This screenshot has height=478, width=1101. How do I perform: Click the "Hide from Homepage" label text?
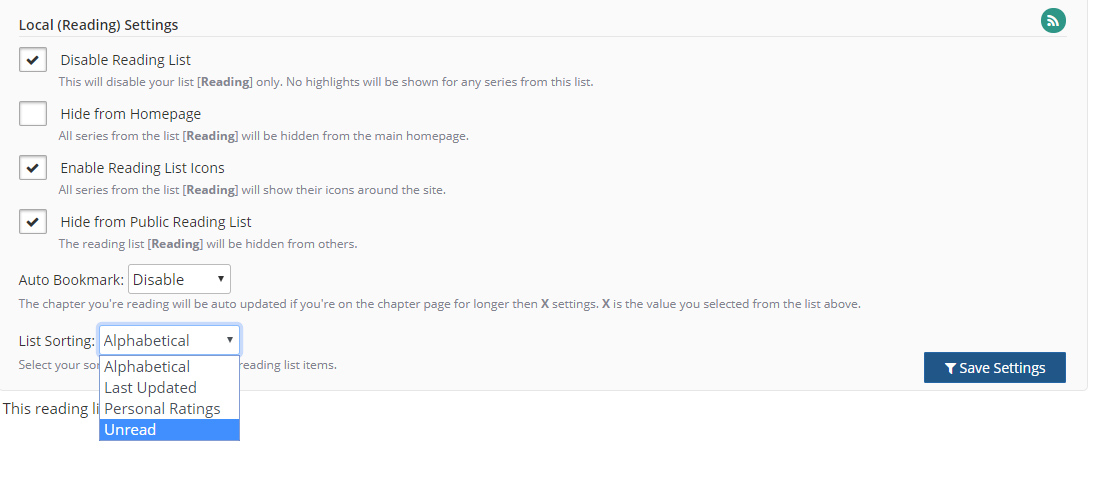130,114
